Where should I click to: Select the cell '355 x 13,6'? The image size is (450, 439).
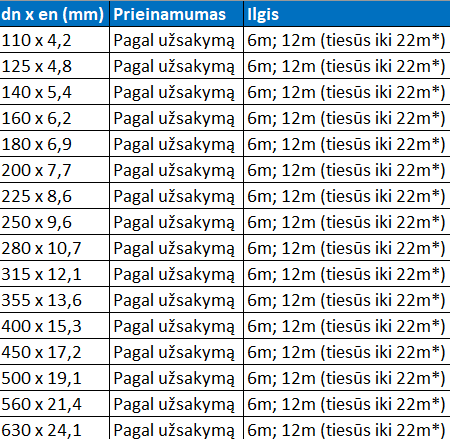point(54,300)
